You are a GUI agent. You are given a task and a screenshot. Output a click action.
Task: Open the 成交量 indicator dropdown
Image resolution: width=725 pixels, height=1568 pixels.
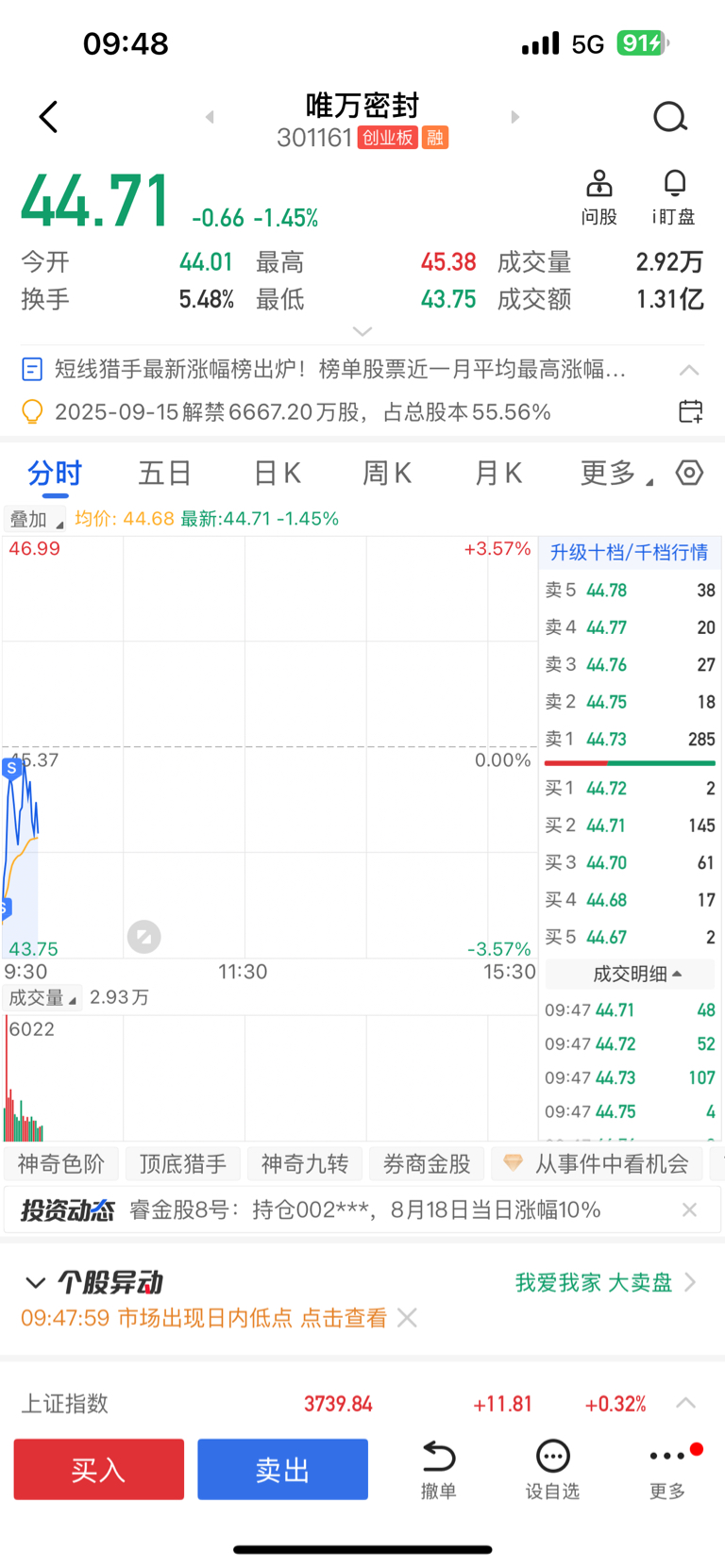click(42, 998)
